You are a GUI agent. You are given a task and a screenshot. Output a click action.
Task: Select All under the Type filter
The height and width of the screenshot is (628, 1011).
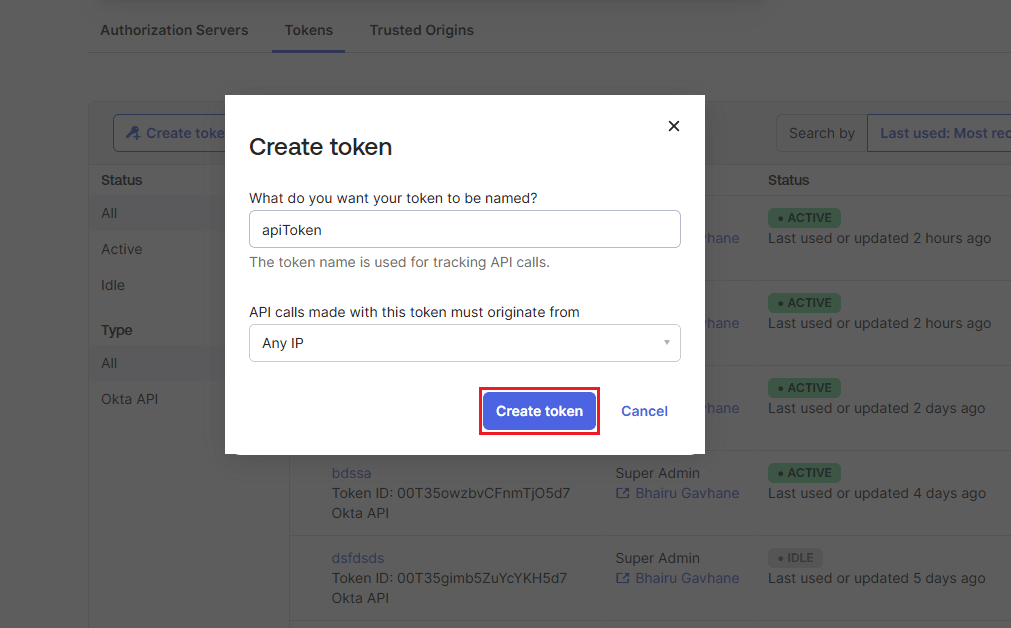pos(109,364)
